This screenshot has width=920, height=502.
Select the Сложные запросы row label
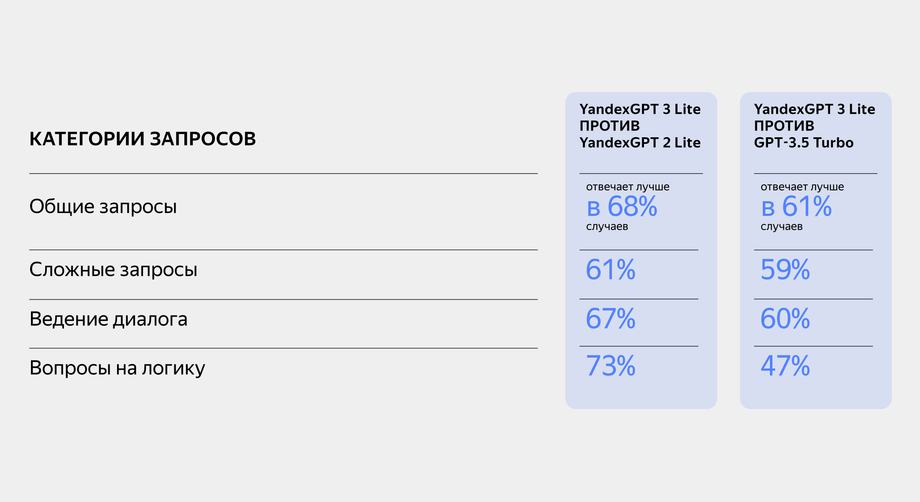click(x=113, y=270)
